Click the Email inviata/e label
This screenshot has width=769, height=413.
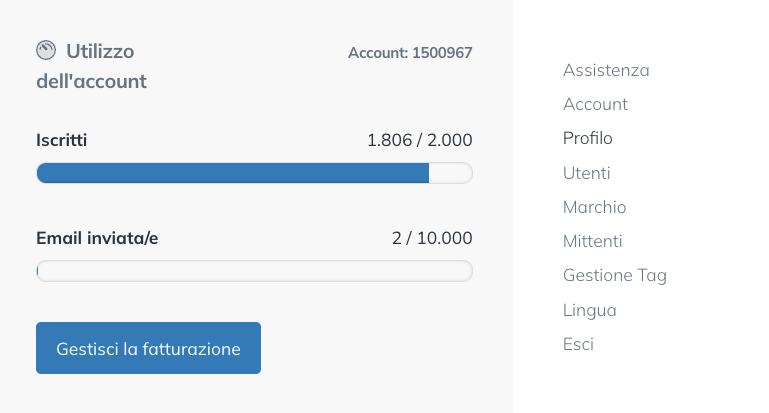click(97, 238)
